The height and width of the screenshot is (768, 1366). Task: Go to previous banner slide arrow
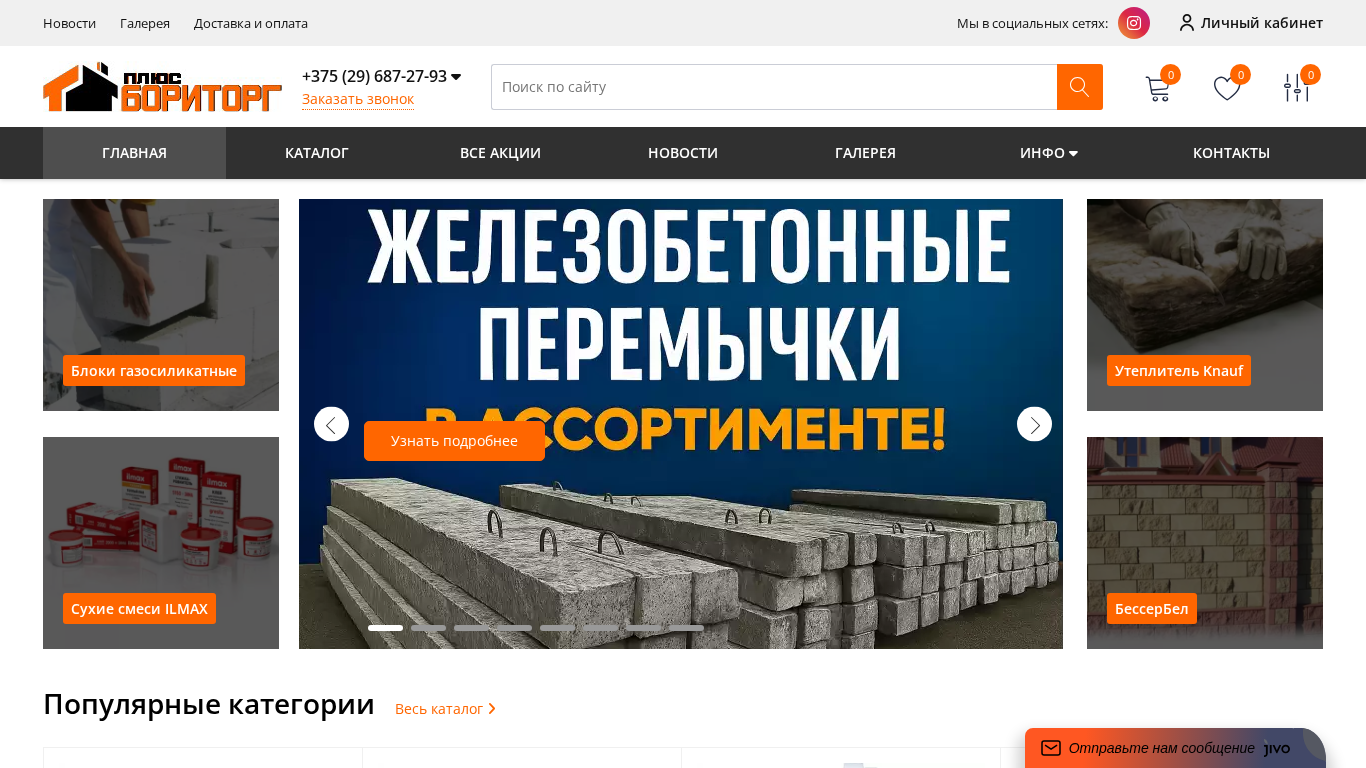coord(331,424)
